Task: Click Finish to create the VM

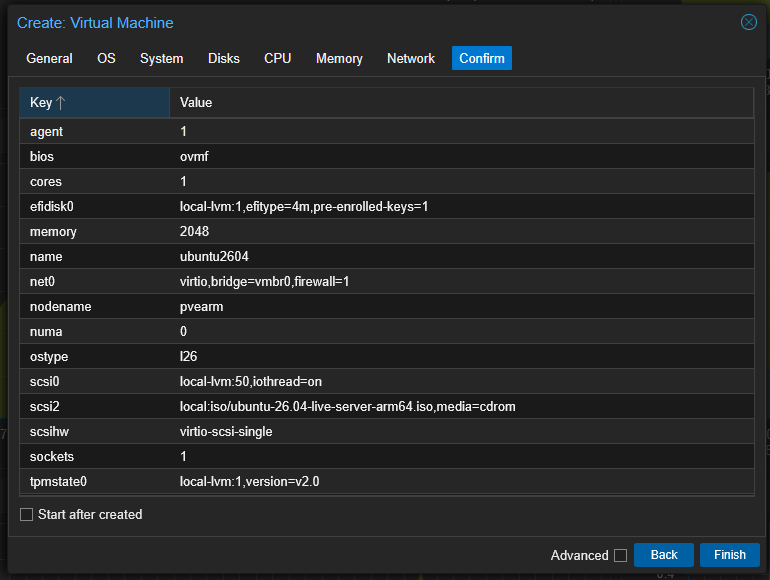Action: (730, 555)
